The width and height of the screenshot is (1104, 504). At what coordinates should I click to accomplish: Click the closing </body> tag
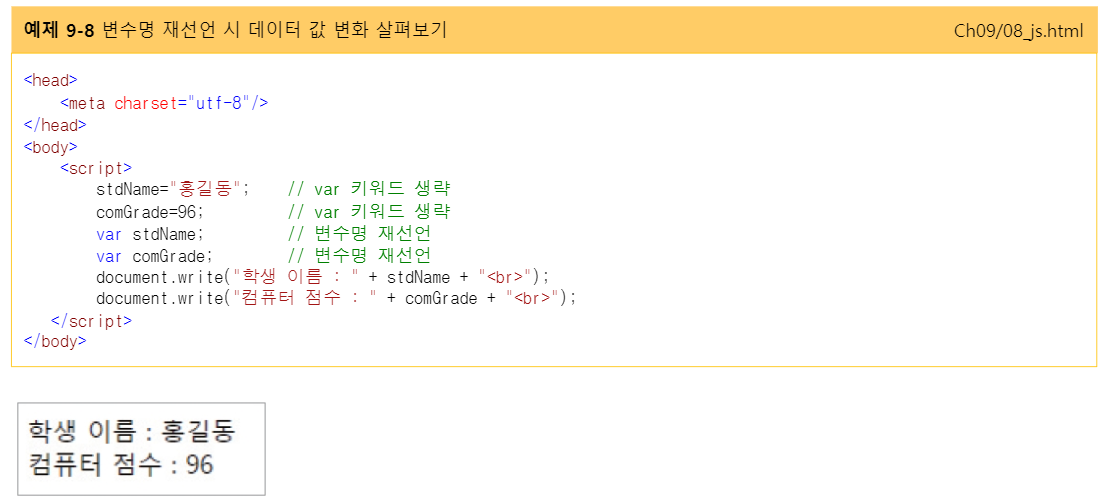point(55,341)
